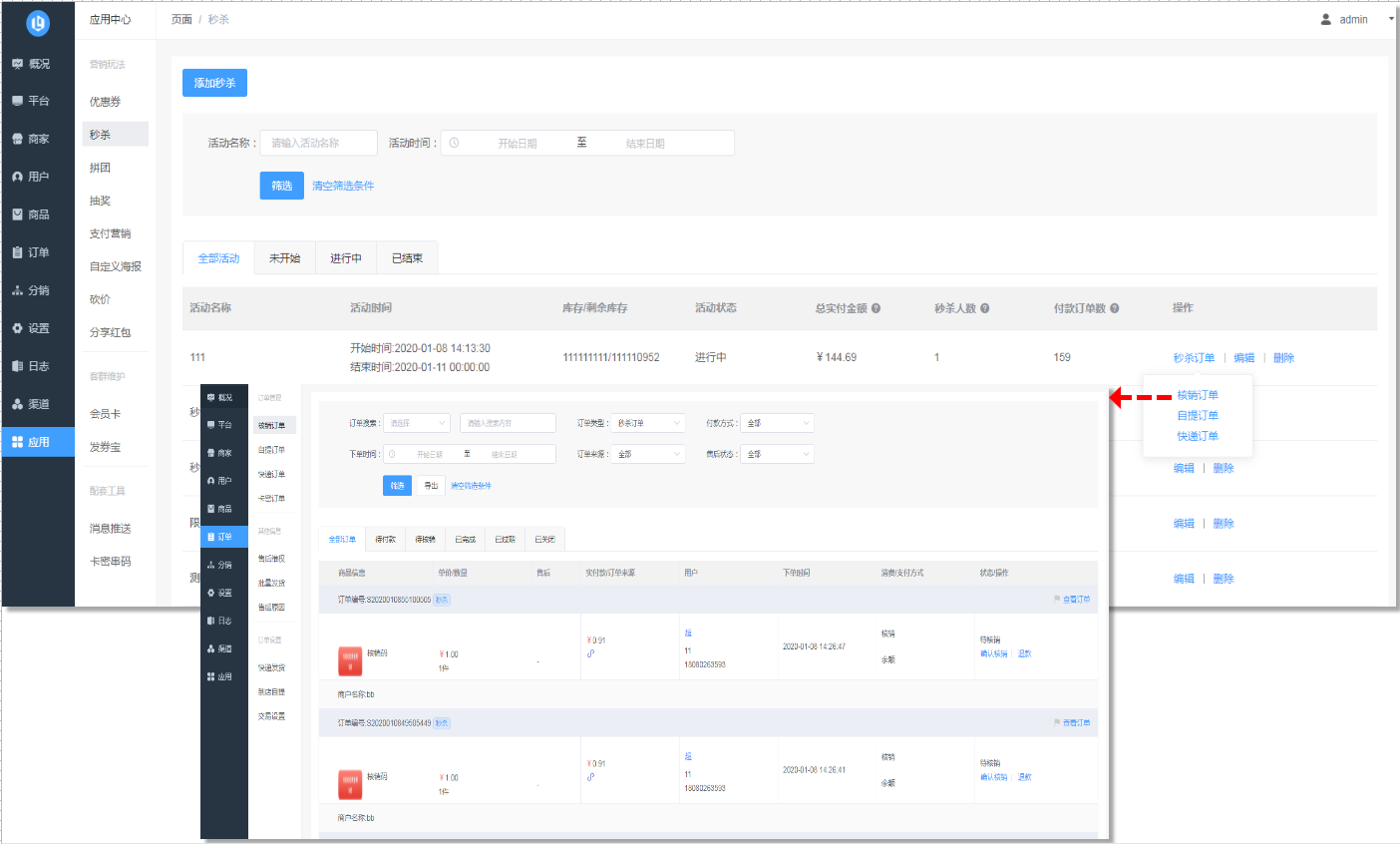Click the admin user avatar icon
The width and height of the screenshot is (1400, 844).
1325,20
